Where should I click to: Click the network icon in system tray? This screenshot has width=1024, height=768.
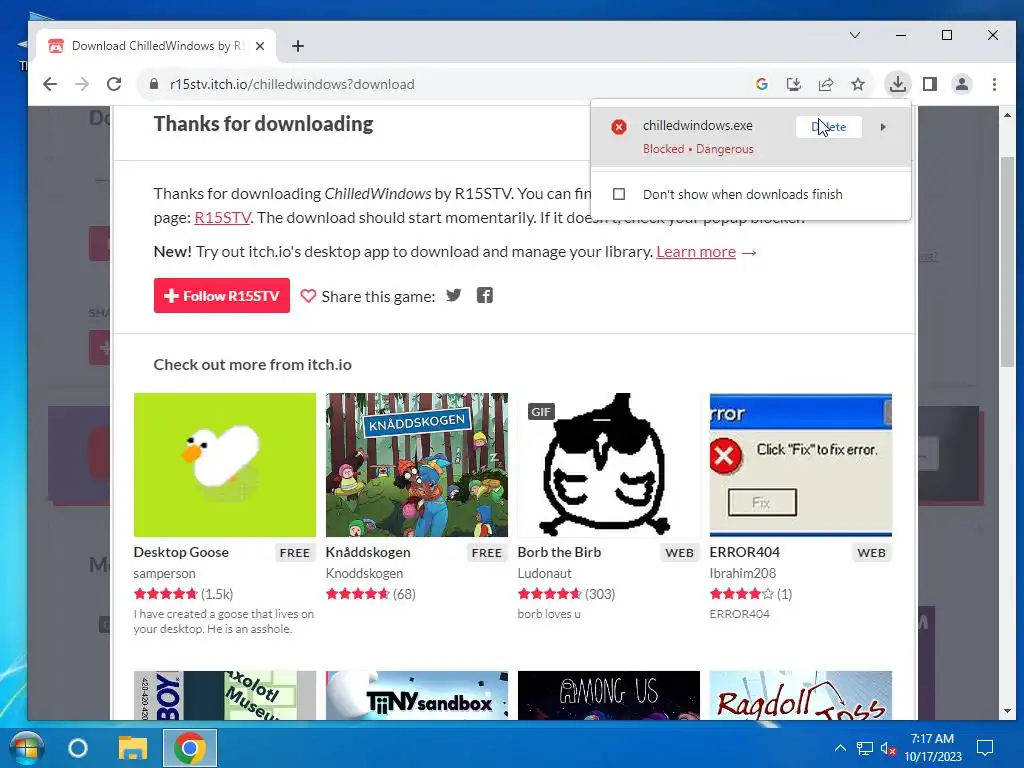865,749
